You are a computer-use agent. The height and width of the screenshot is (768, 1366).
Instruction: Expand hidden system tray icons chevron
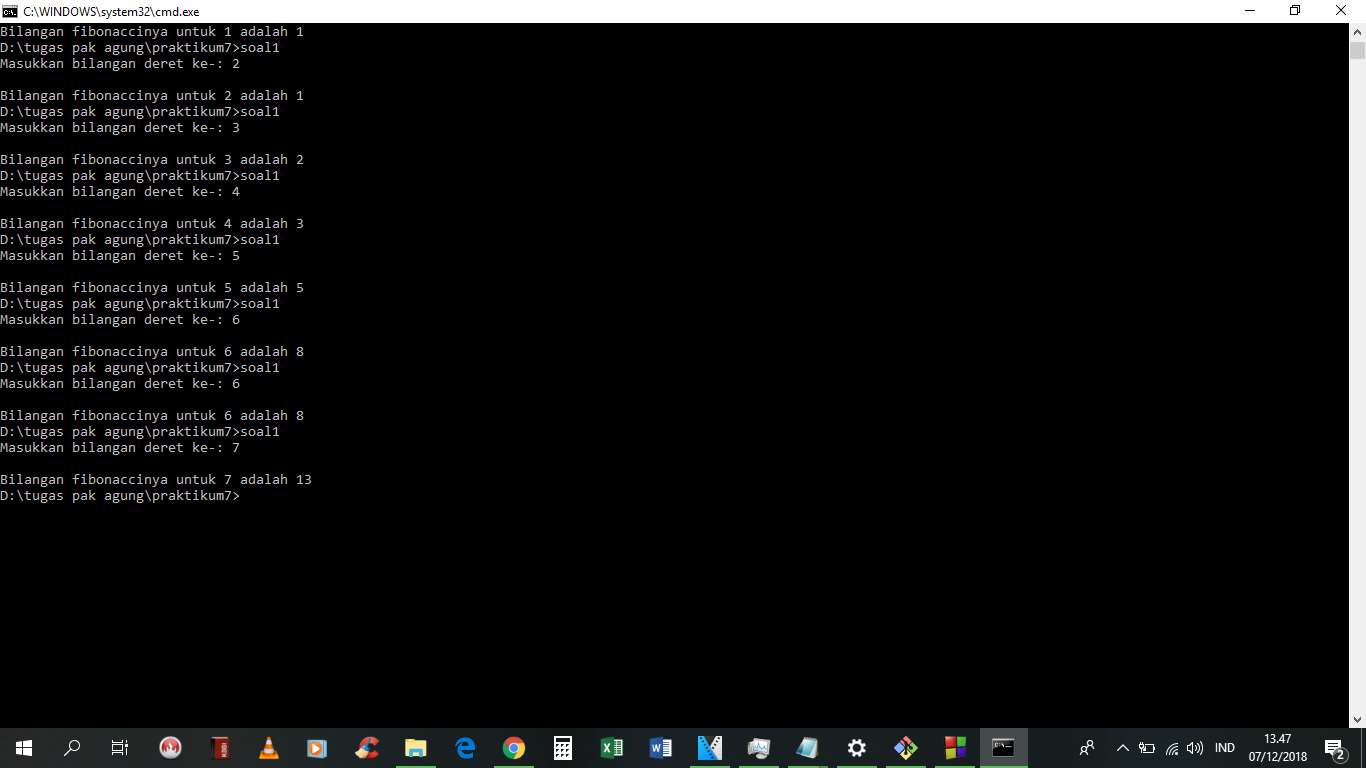pyautogui.click(x=1123, y=748)
